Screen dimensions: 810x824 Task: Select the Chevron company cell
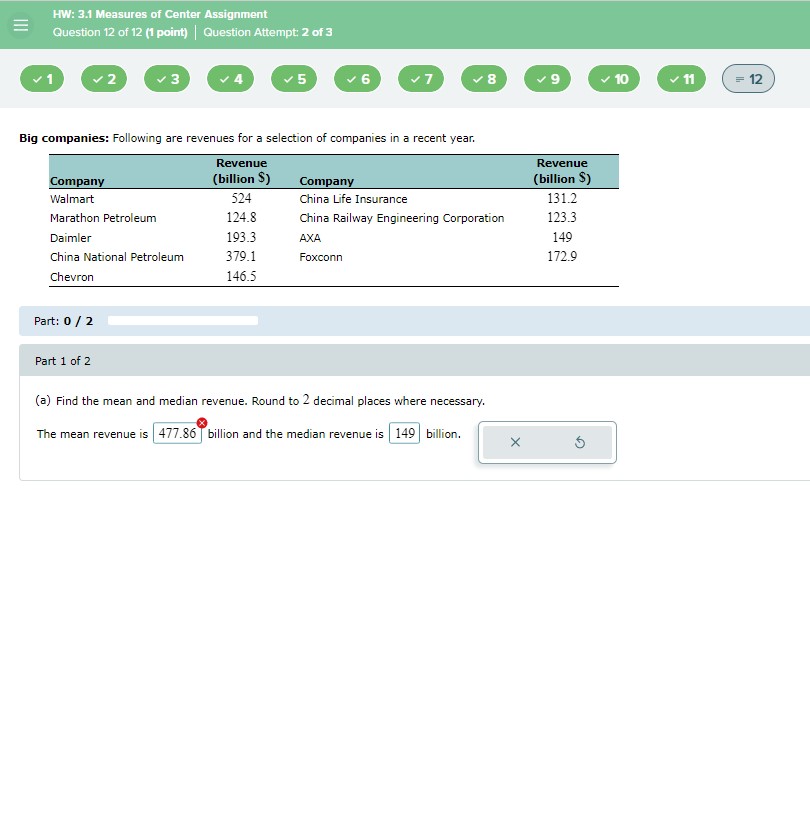(72, 277)
